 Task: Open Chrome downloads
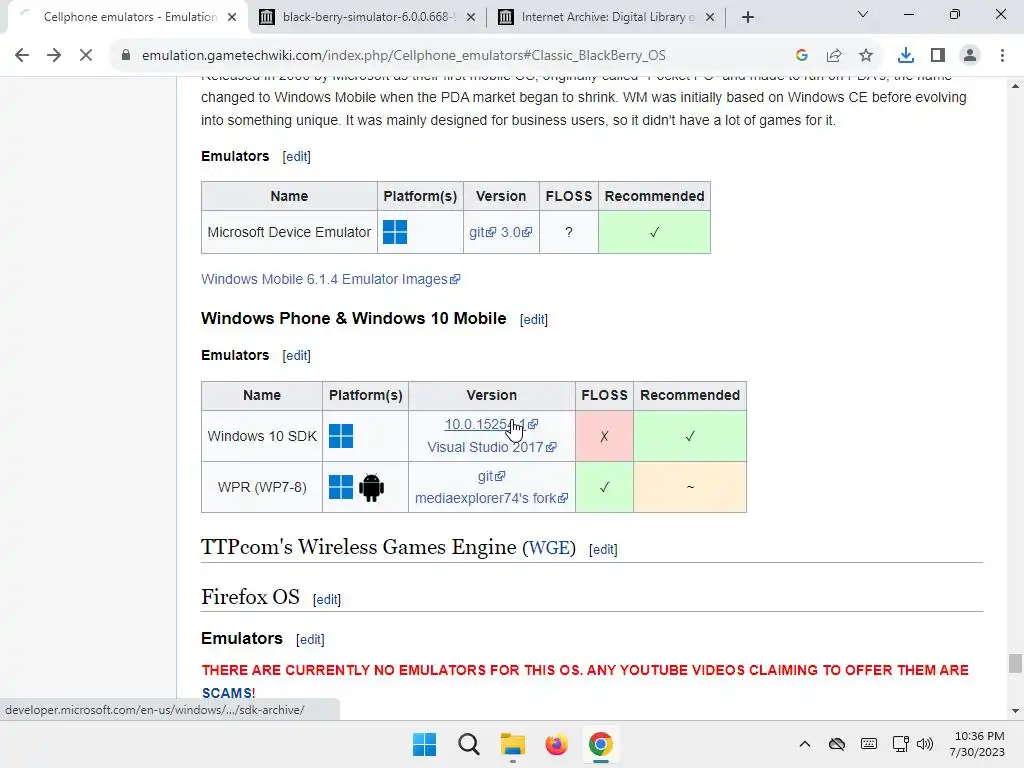906,56
